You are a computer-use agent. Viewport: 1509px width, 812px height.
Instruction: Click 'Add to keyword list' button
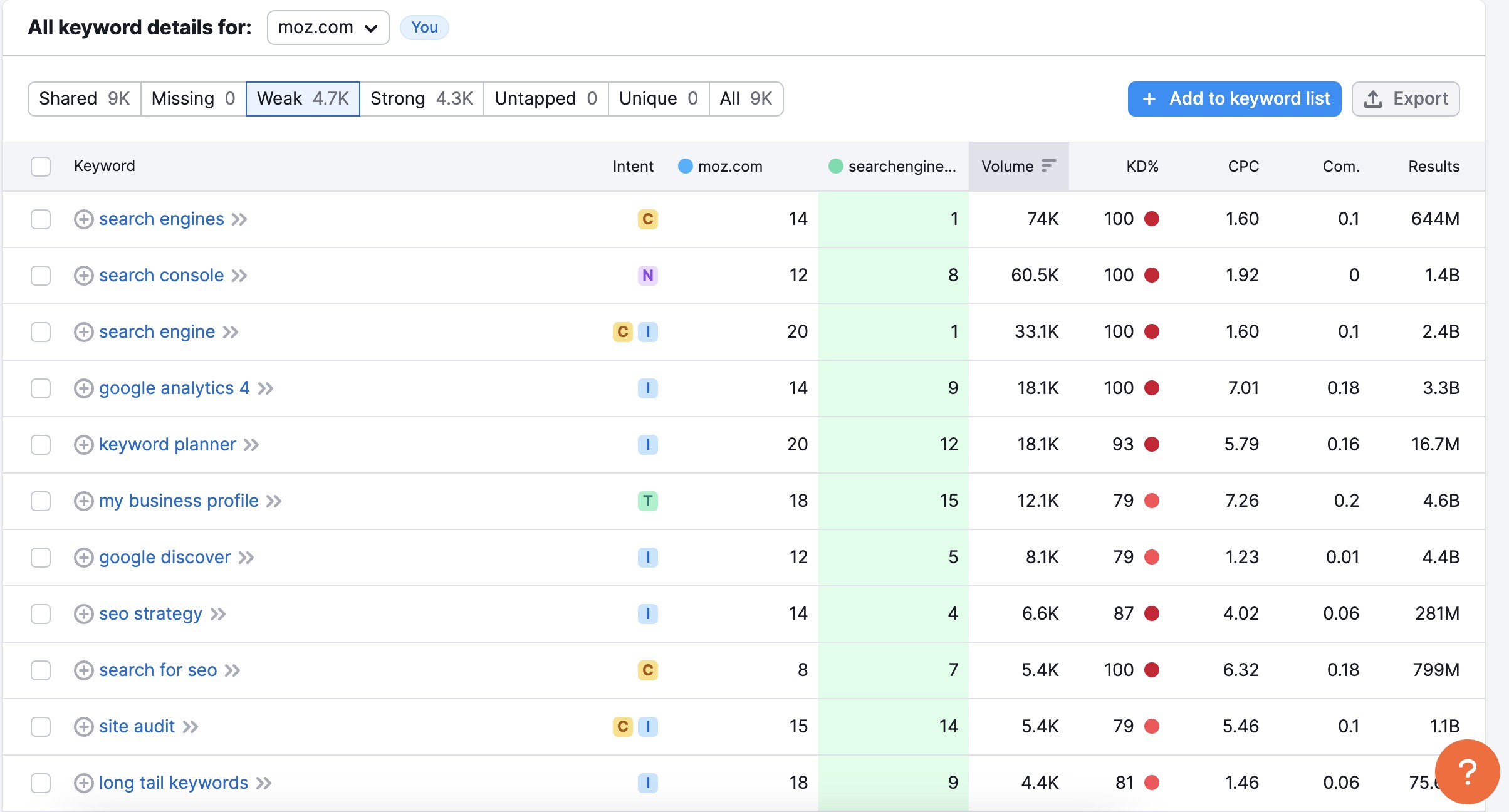pyautogui.click(x=1234, y=99)
